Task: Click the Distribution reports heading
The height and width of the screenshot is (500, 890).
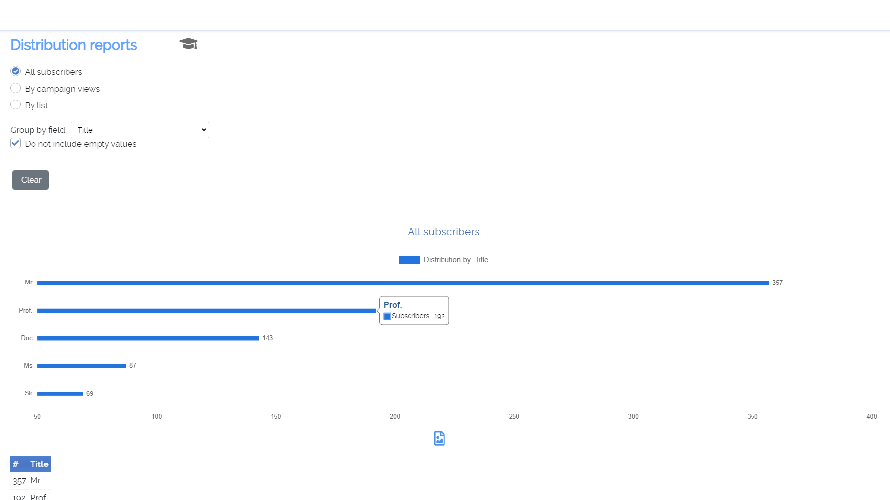Action: [73, 45]
